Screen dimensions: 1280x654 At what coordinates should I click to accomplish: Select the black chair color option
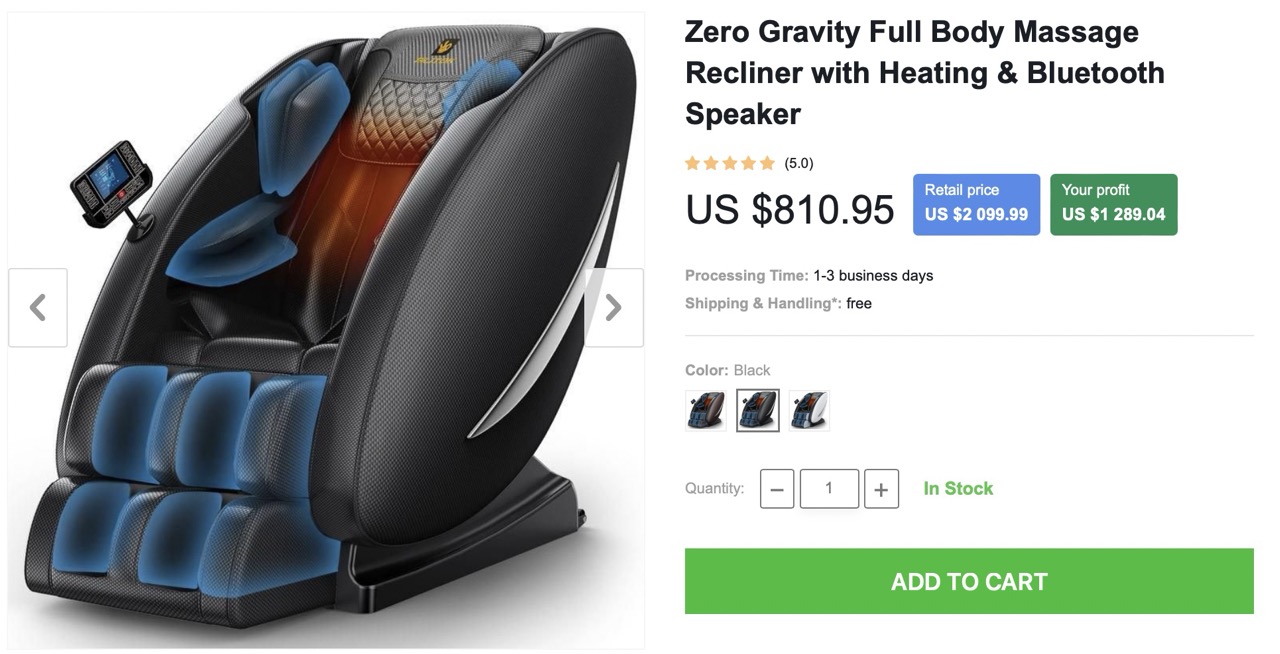(x=758, y=410)
